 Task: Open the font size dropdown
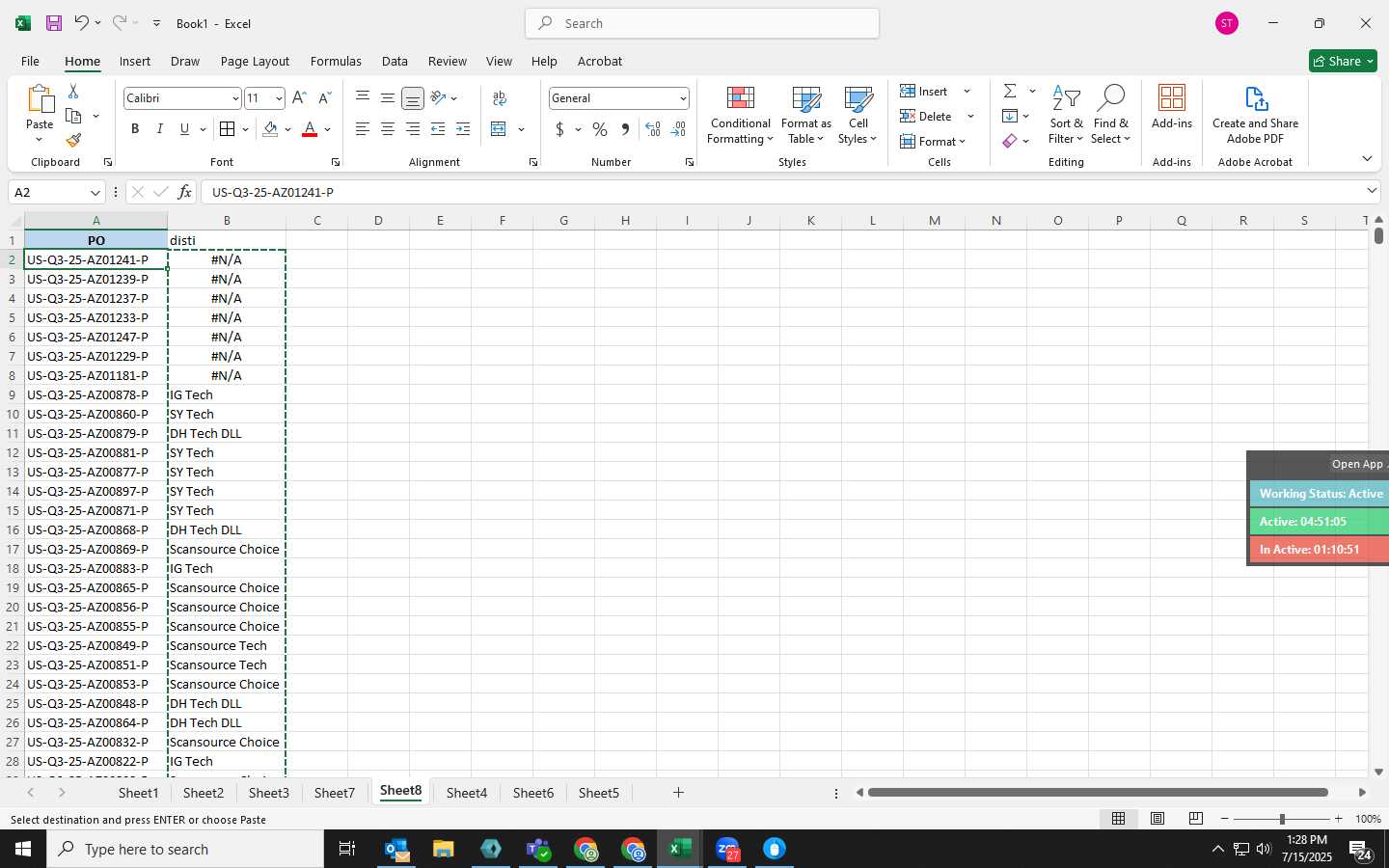pos(279,98)
